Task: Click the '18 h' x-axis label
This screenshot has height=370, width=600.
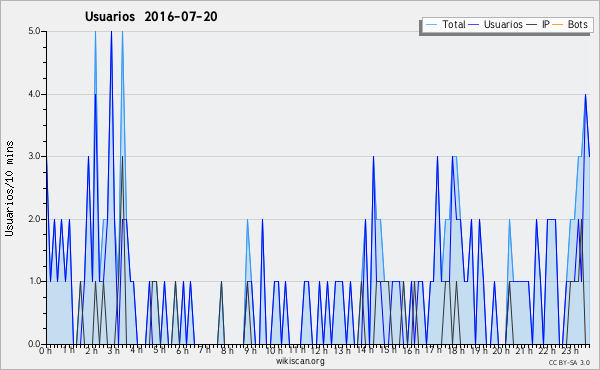Action: click(456, 350)
